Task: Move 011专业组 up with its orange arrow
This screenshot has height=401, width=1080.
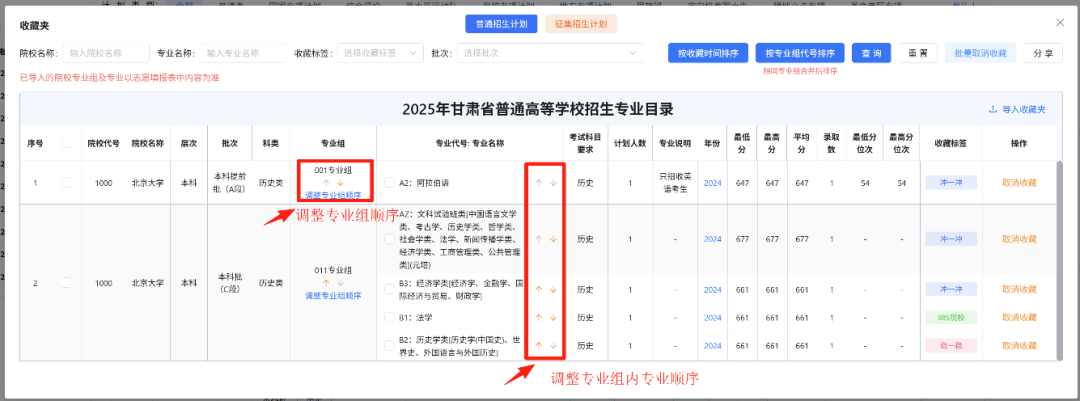Action: pos(325,283)
